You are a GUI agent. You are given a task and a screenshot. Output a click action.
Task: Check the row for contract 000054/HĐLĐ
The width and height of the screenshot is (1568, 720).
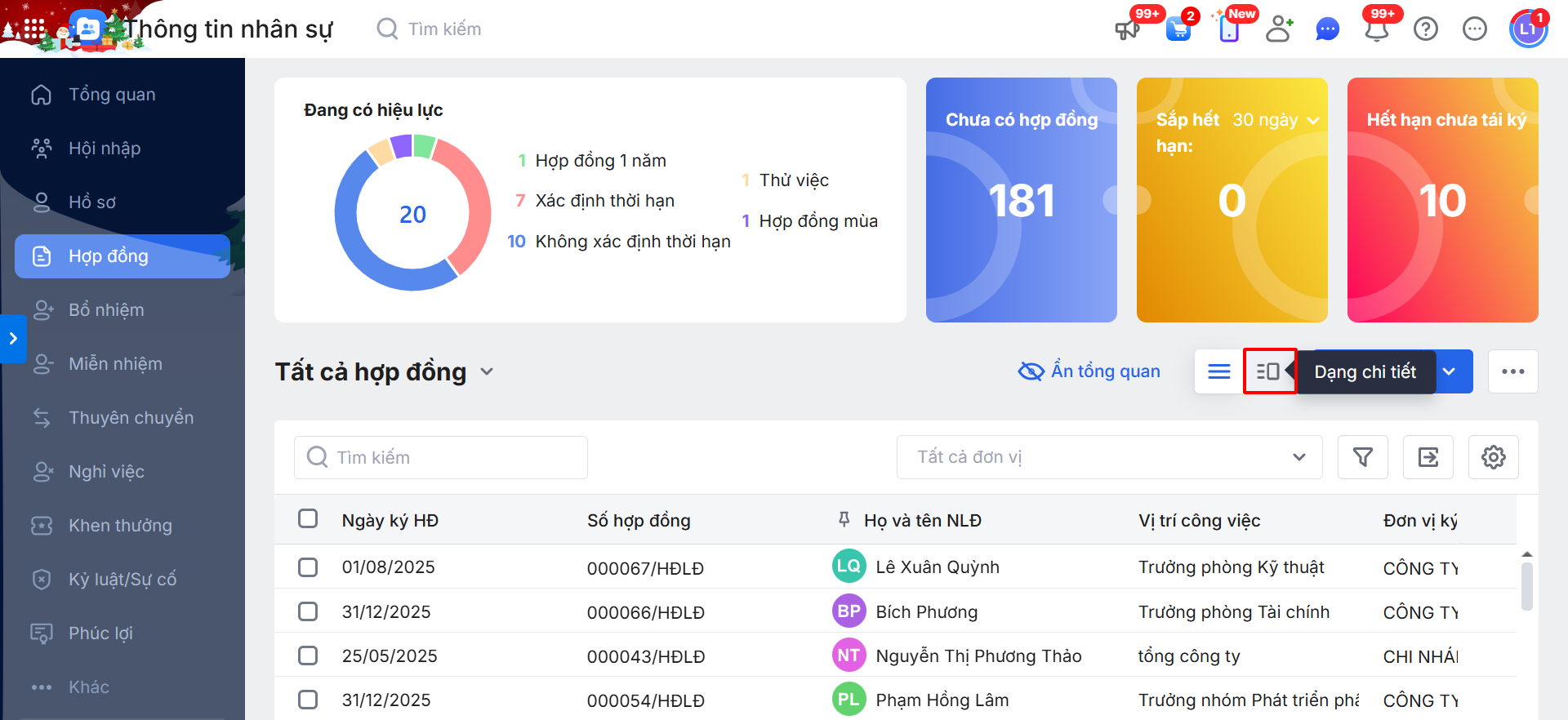click(308, 700)
